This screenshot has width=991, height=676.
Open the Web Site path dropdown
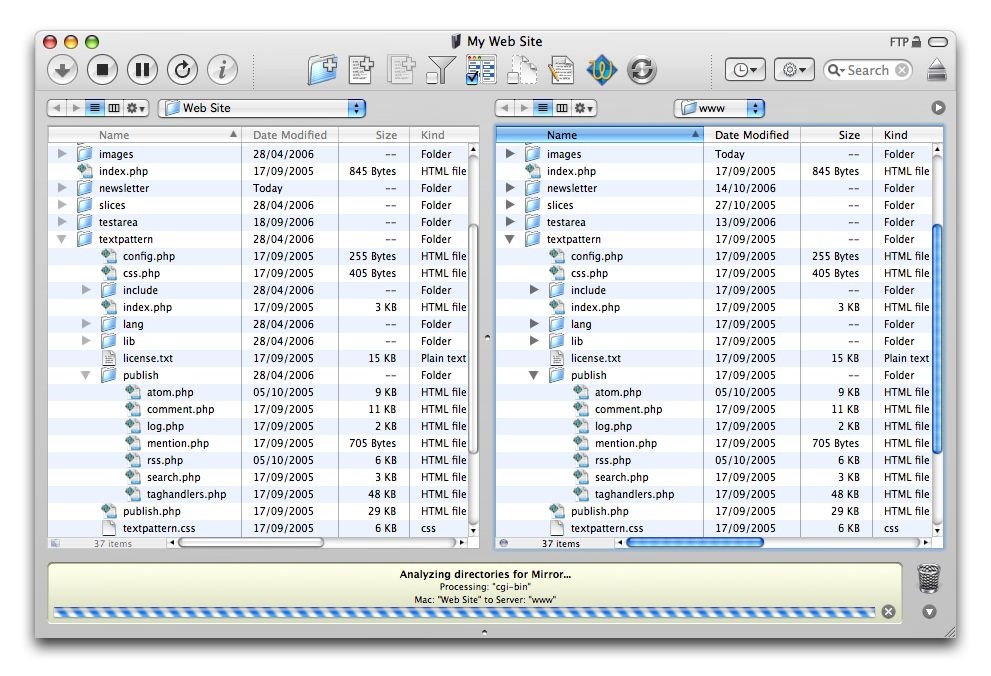(x=262, y=108)
